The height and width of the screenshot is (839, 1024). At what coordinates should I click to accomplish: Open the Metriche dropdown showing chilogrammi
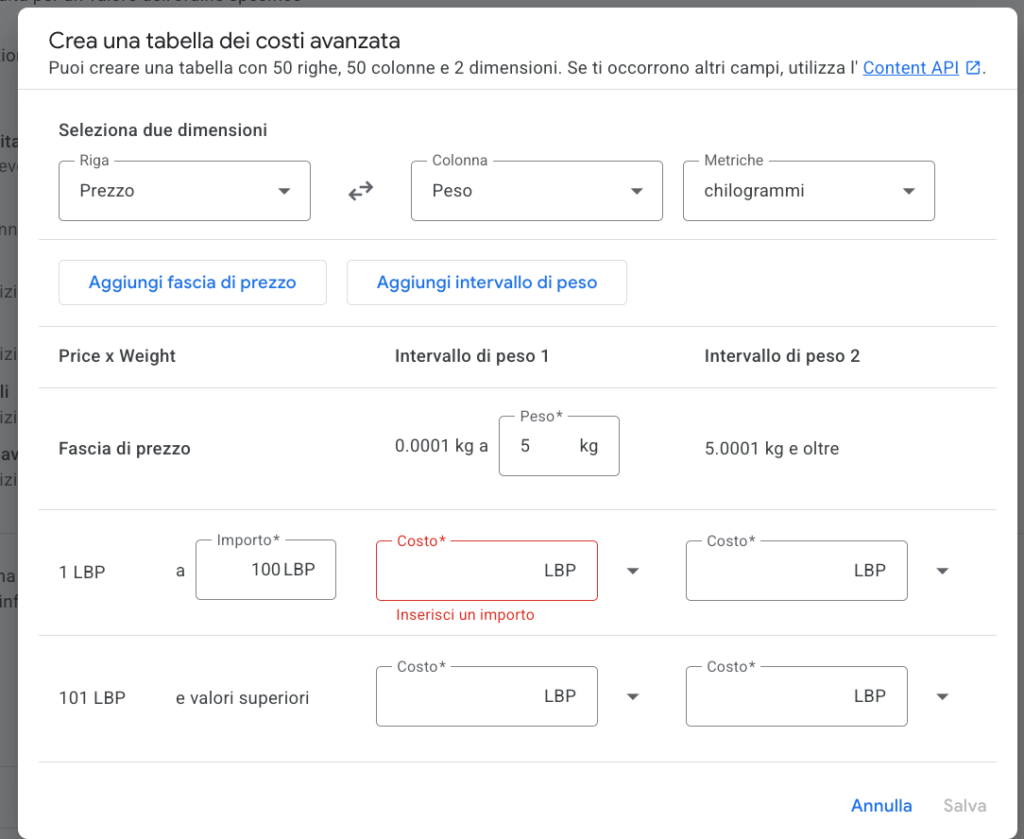(808, 191)
